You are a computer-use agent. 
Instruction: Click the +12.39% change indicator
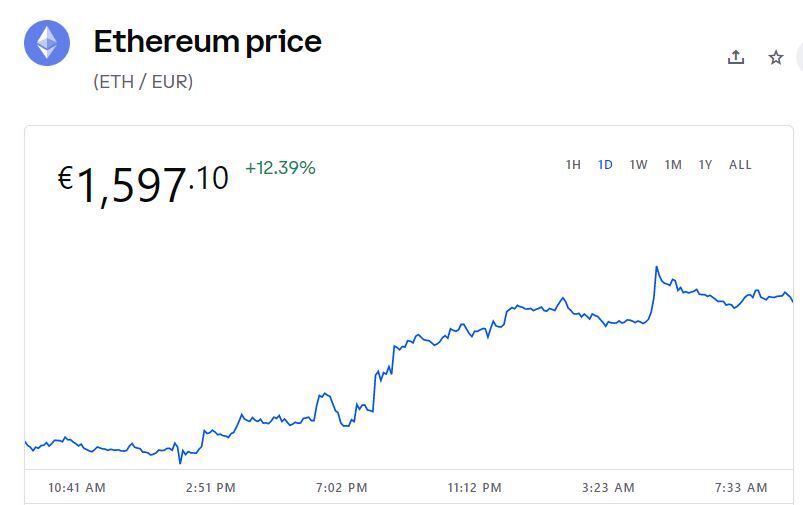coord(280,168)
